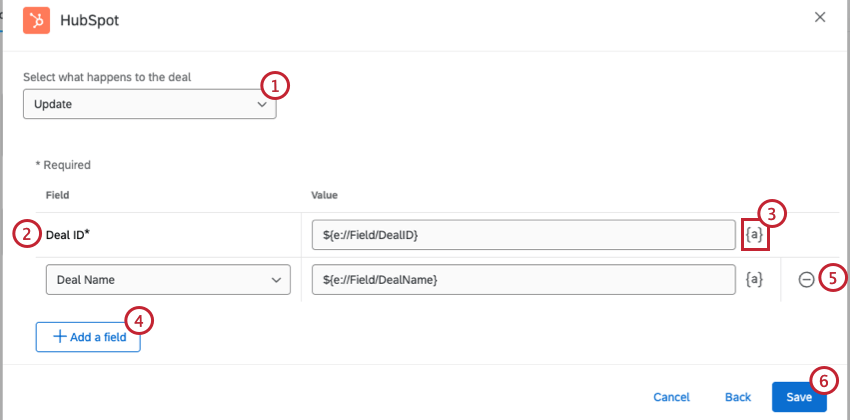Click the numbered callout marker 5
This screenshot has width=850, height=420.
pyautogui.click(x=832, y=277)
